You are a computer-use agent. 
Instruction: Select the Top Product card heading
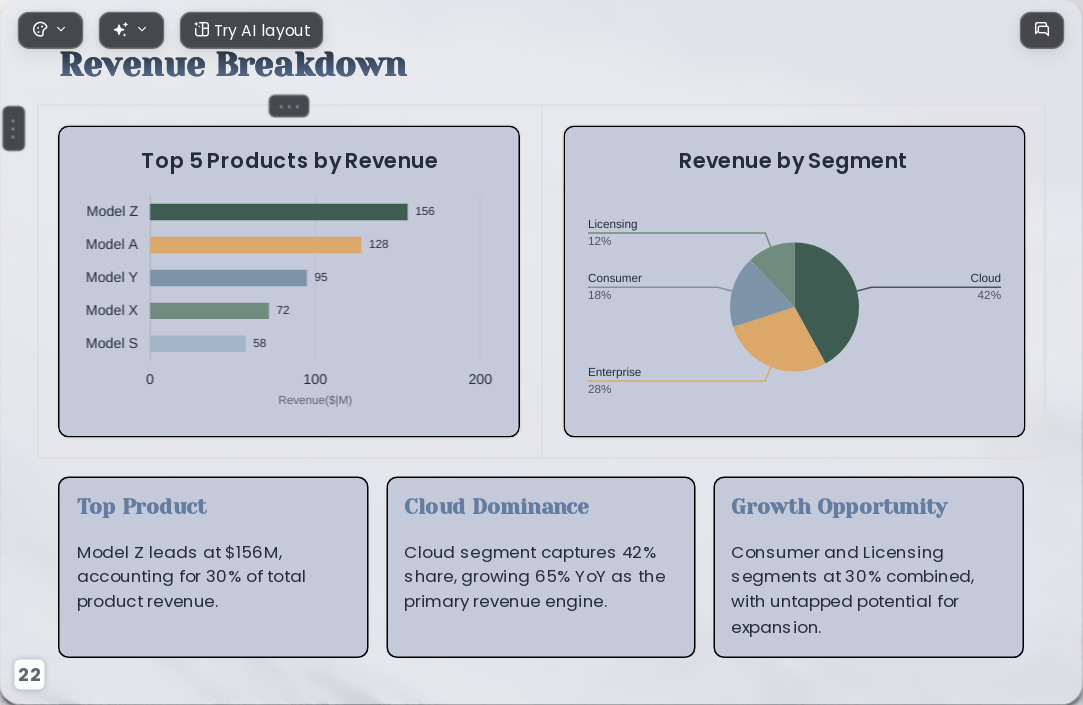coord(142,506)
